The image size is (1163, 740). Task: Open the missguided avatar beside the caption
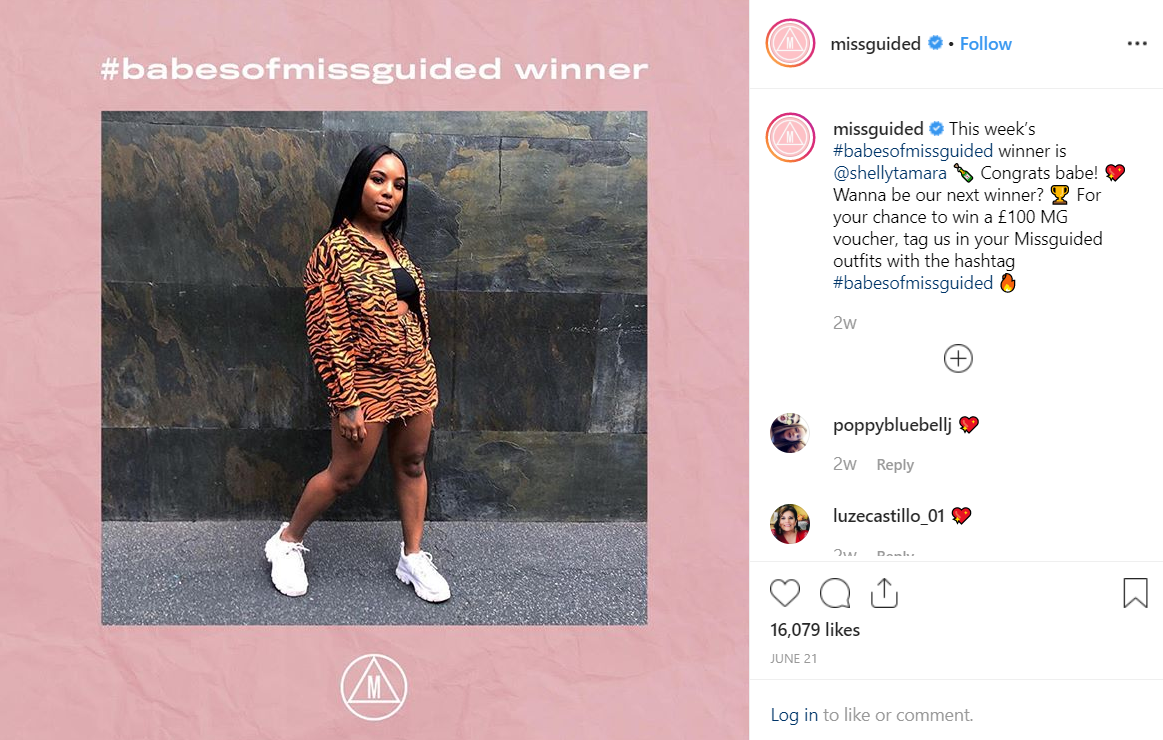[x=790, y=138]
